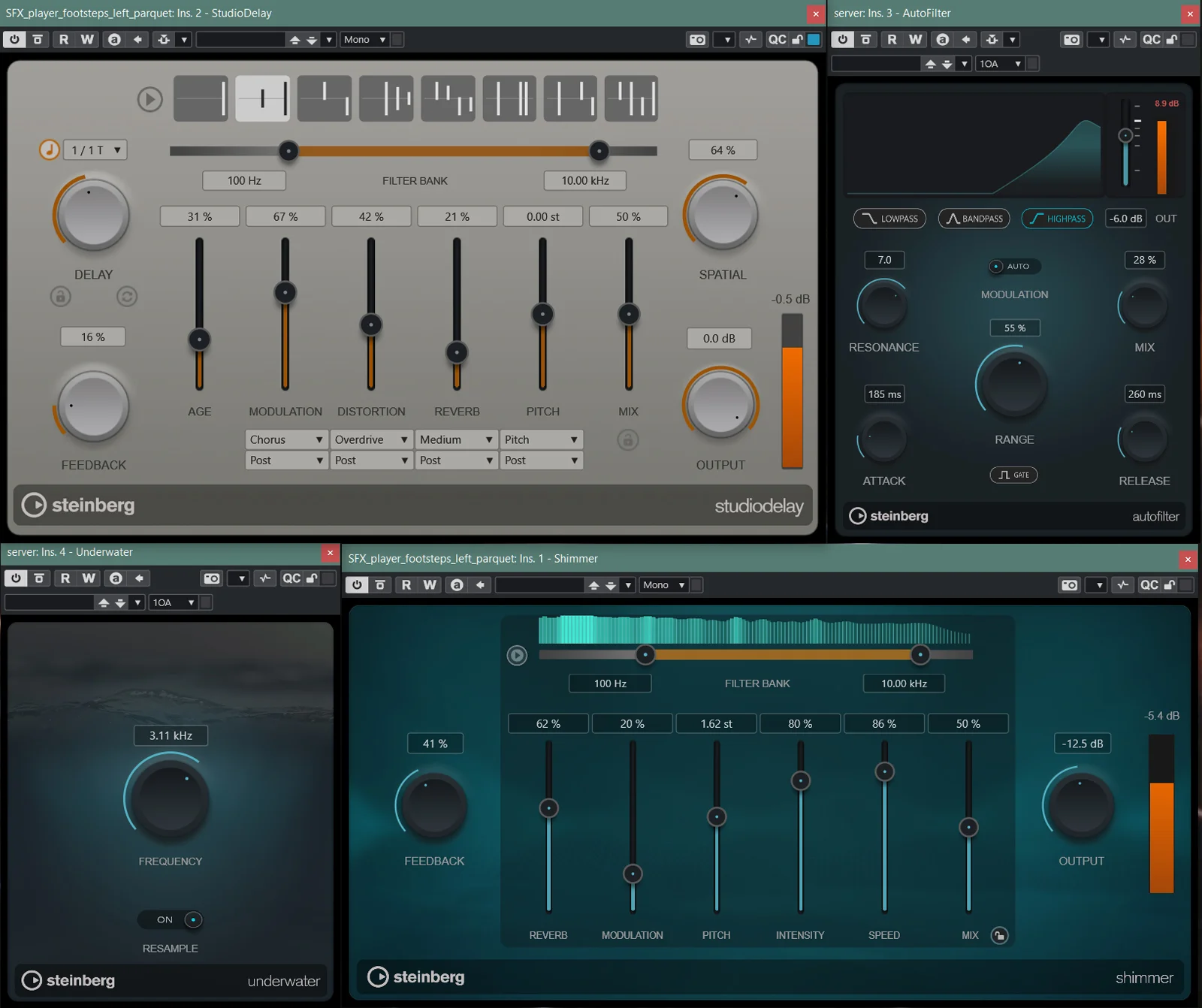Click the AutoFilter snapshot camera icon
The width and height of the screenshot is (1202, 1008).
click(x=1071, y=40)
